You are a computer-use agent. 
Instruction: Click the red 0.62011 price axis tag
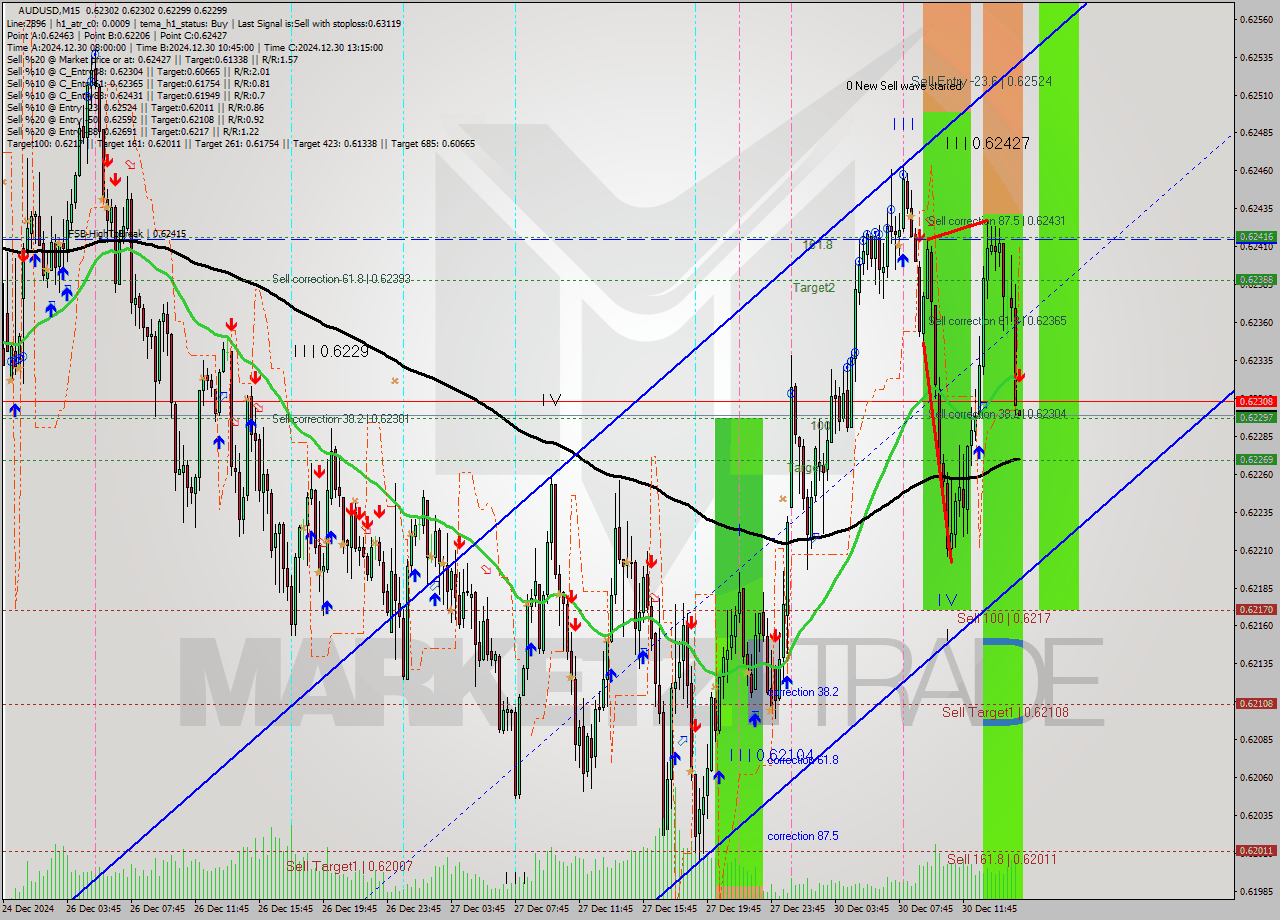click(x=1256, y=851)
